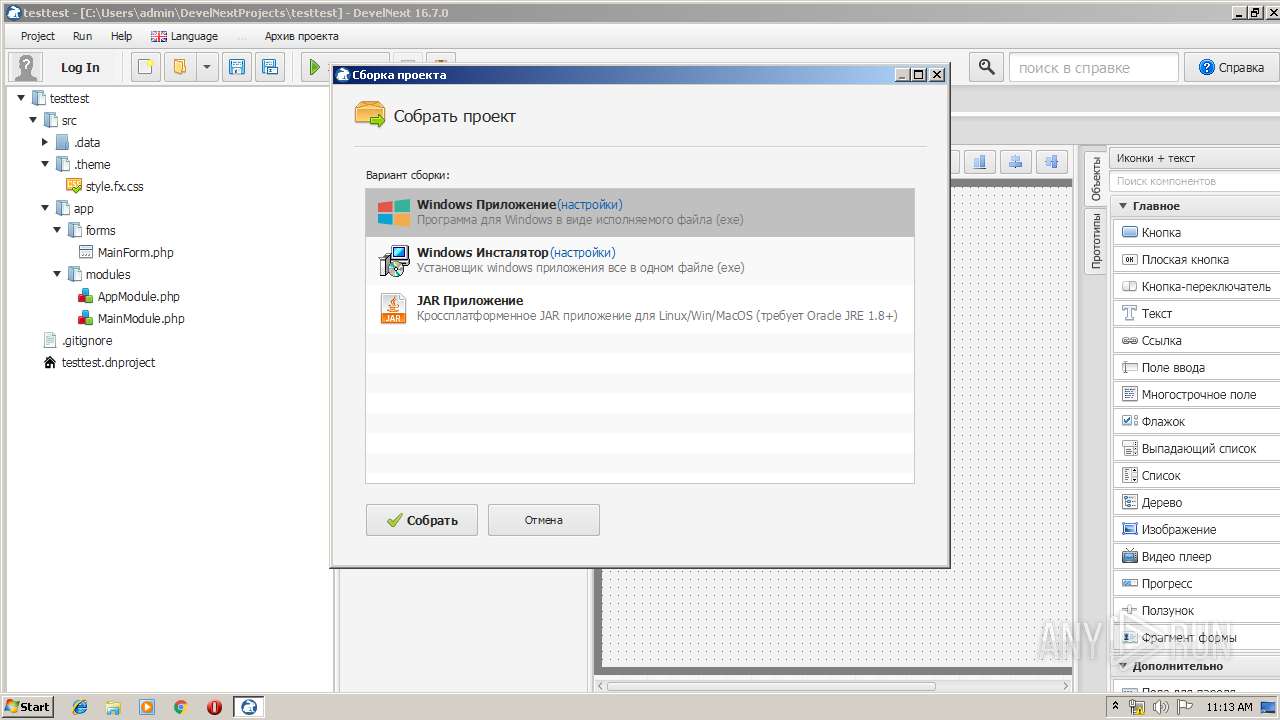Collapse the app folder node
1280x720 pixels.
tap(45, 208)
